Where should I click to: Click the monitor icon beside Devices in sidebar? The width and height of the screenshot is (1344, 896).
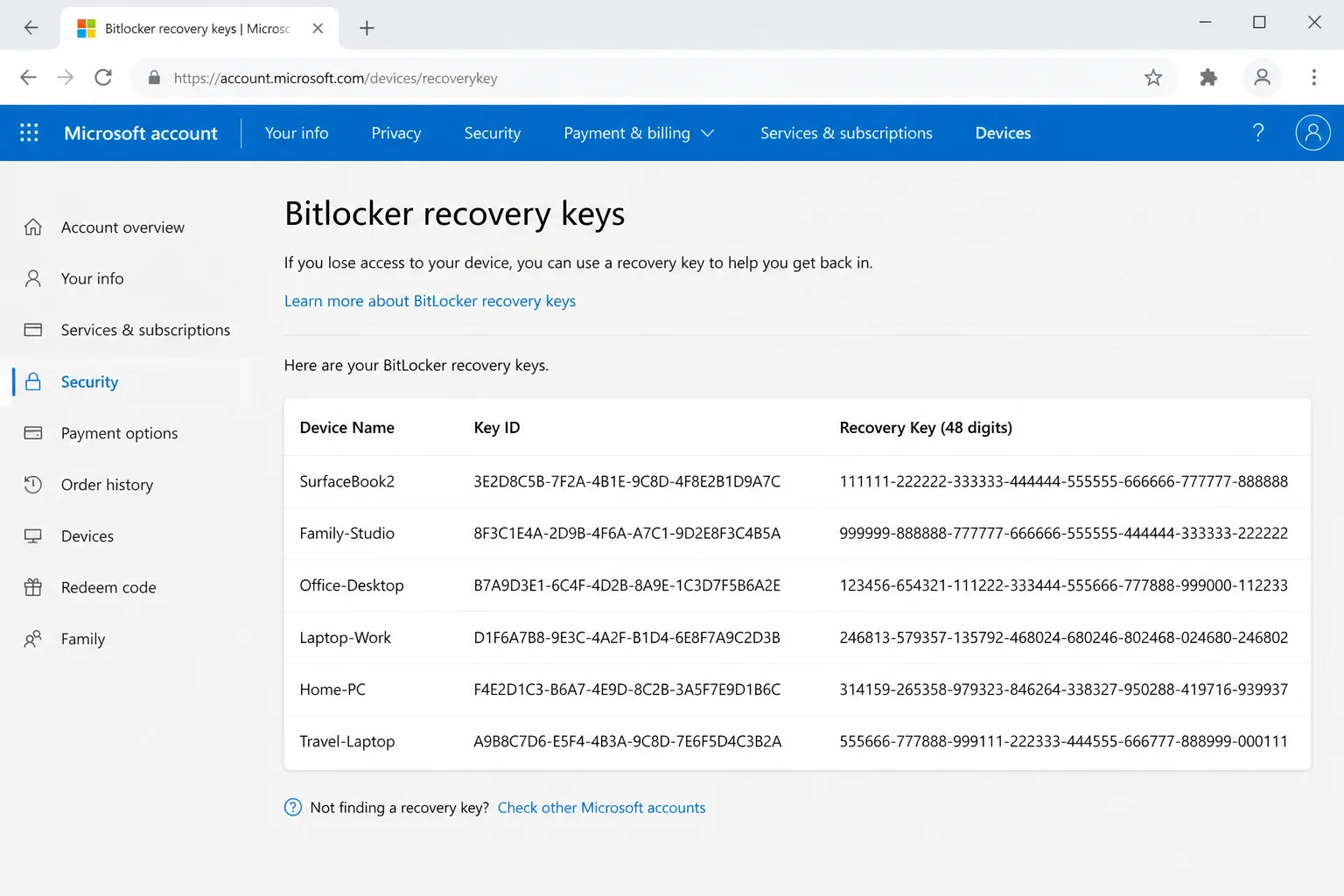tap(33, 536)
